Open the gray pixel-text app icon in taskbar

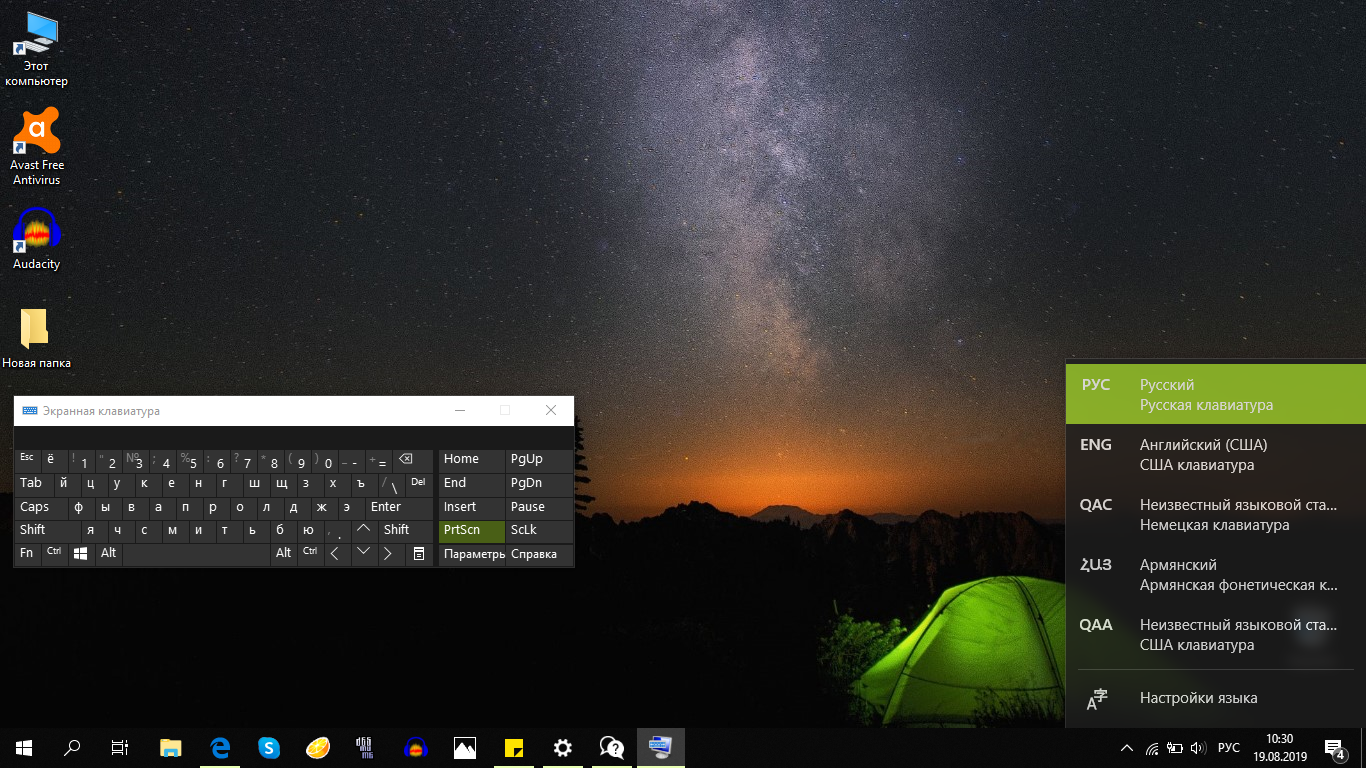[x=367, y=747]
